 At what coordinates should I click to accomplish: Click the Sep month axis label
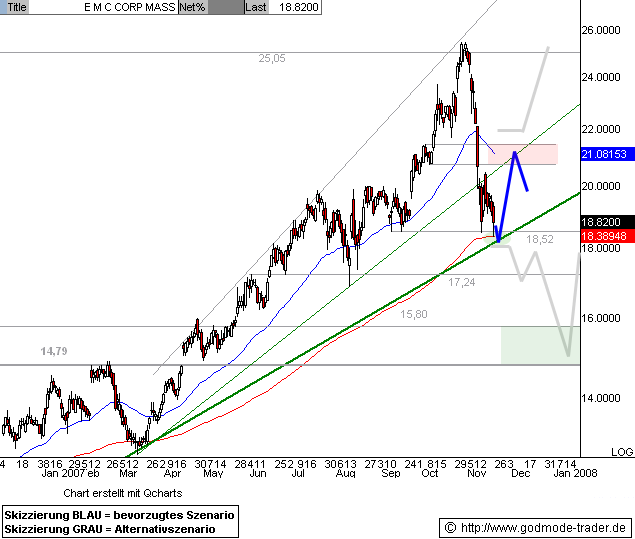tap(390, 473)
